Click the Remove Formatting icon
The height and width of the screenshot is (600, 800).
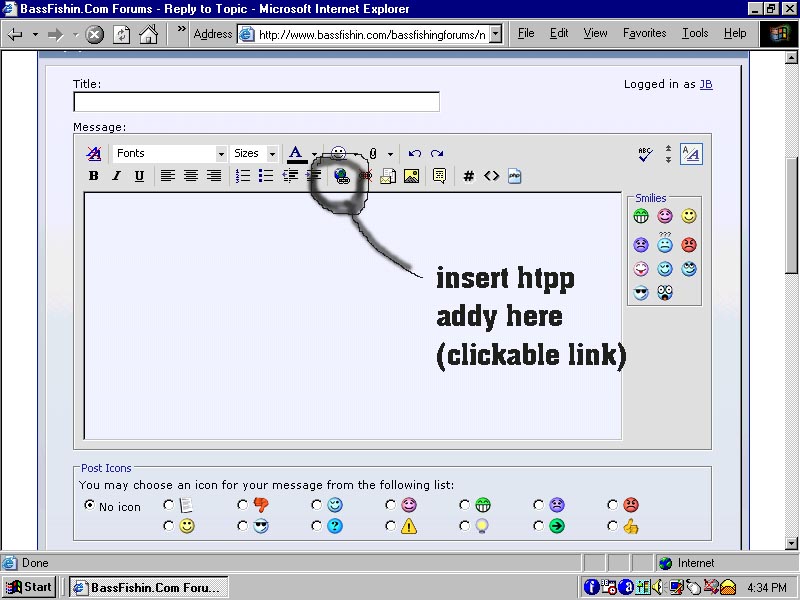[93, 153]
